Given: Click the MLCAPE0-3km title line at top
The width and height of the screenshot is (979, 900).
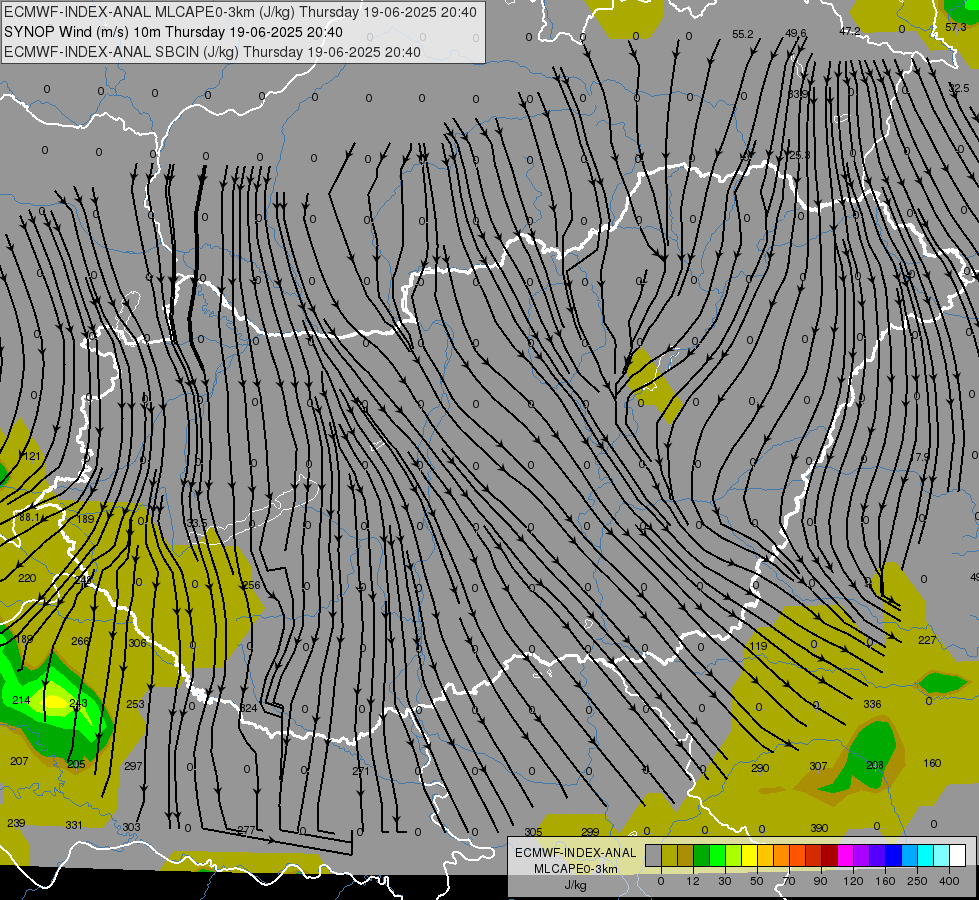Looking at the screenshot, I should (x=240, y=12).
